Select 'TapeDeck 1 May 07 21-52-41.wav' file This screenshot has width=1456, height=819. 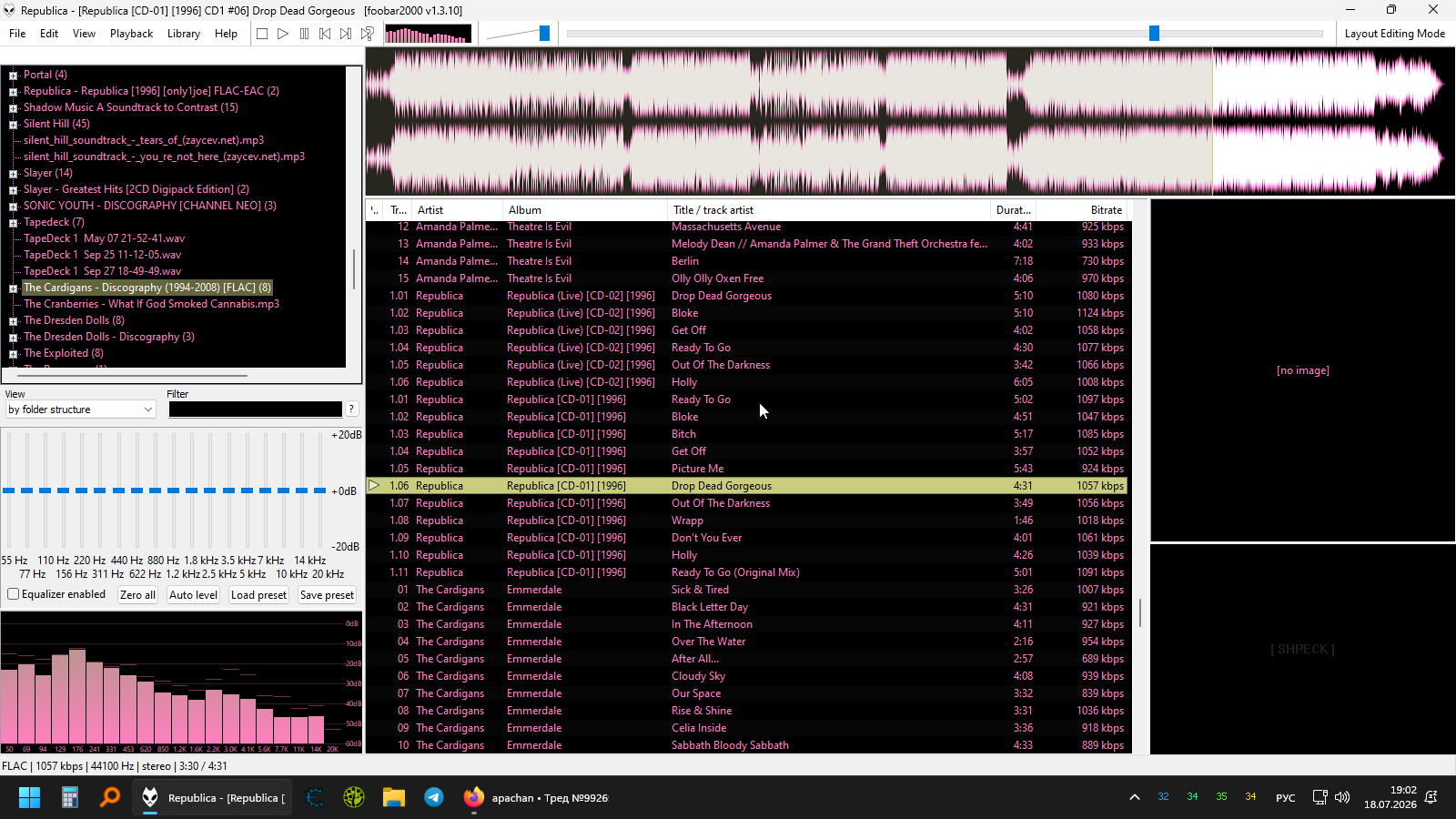(104, 238)
